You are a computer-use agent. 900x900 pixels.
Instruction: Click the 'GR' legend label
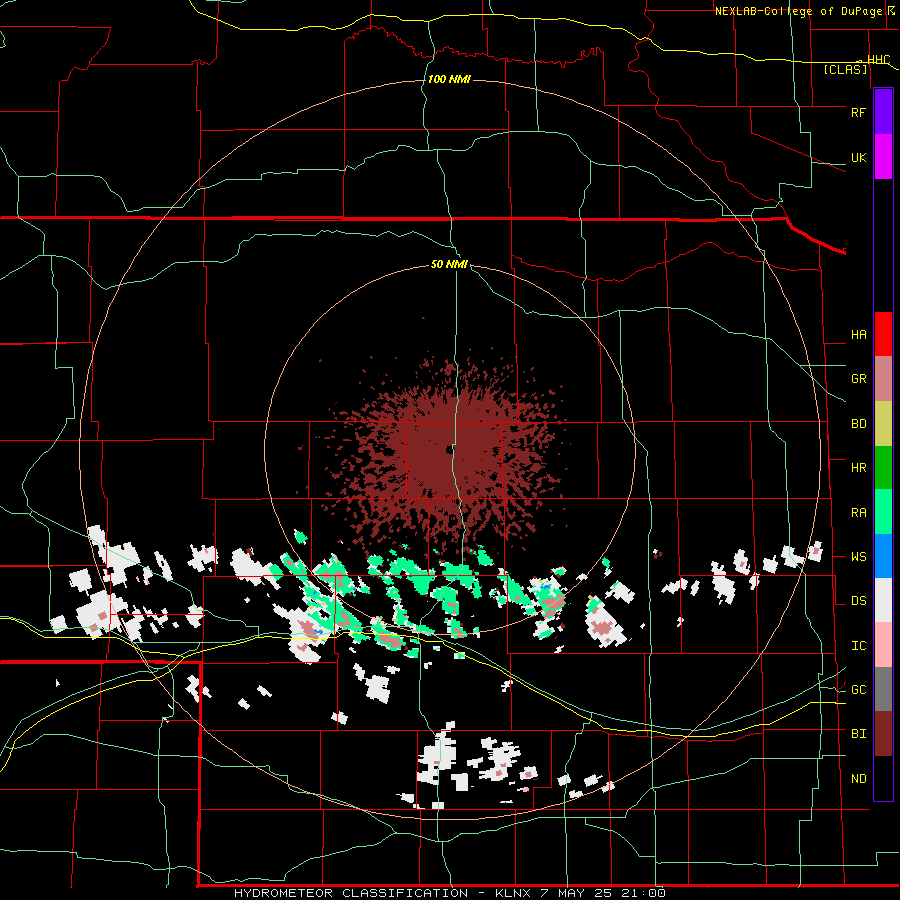coord(858,379)
